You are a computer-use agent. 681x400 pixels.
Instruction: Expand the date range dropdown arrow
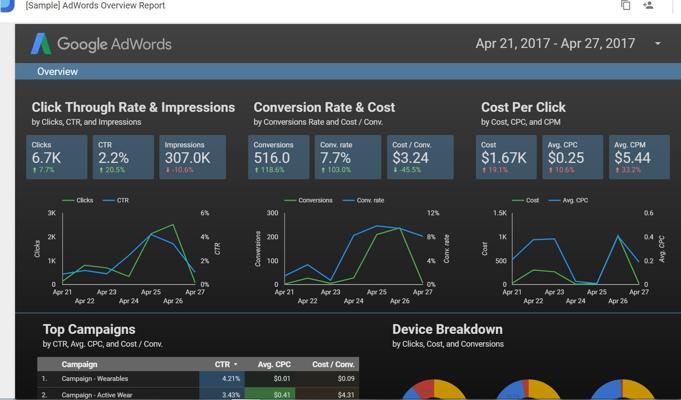pos(658,43)
